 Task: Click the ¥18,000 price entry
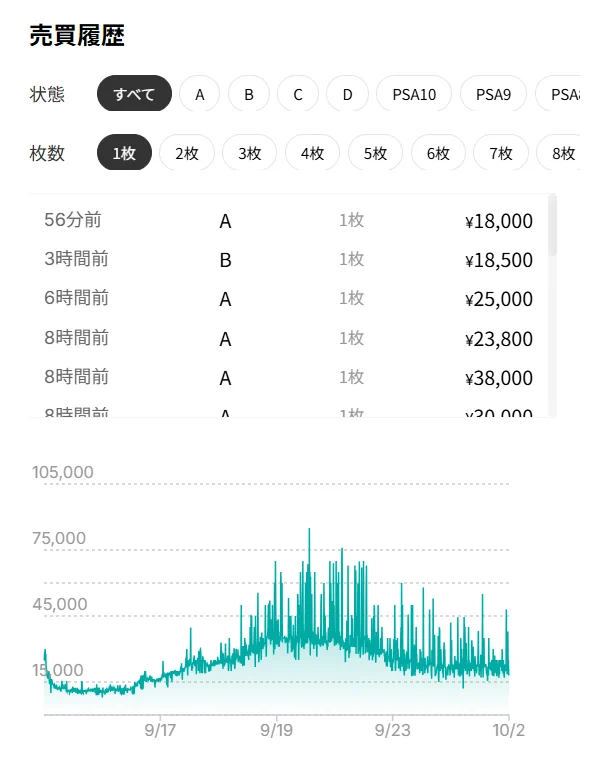(498, 221)
